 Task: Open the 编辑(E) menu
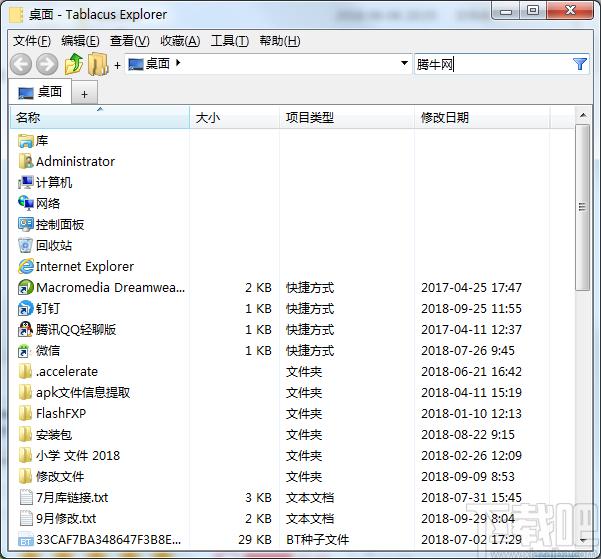80,41
